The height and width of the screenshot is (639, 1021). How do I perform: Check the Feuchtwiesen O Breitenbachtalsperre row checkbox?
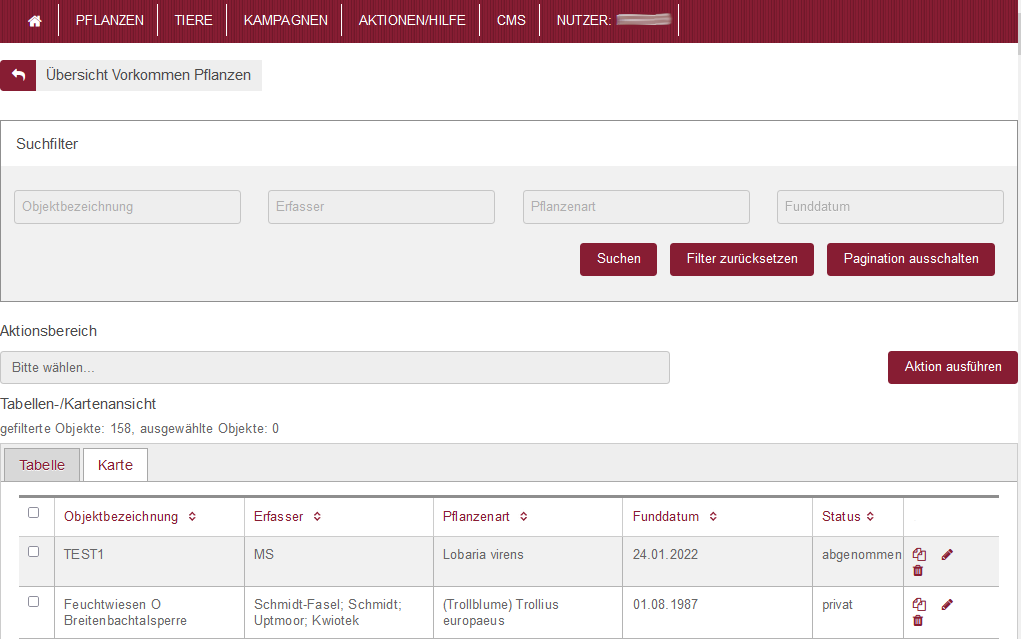click(34, 602)
